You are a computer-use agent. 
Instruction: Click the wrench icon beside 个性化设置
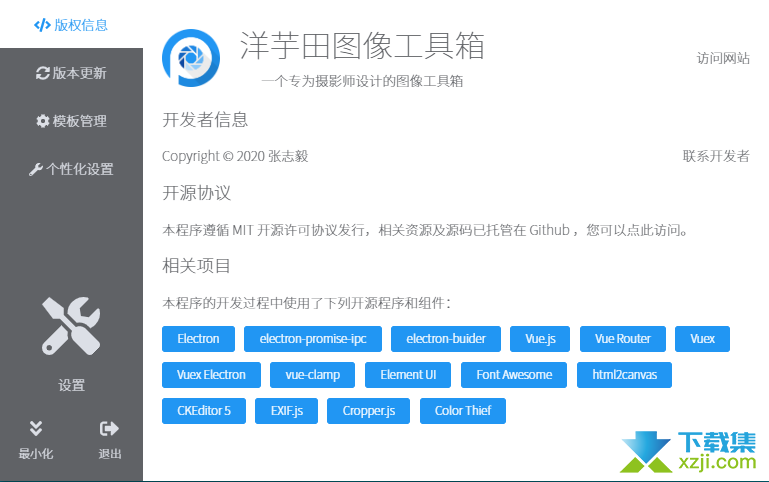36,170
